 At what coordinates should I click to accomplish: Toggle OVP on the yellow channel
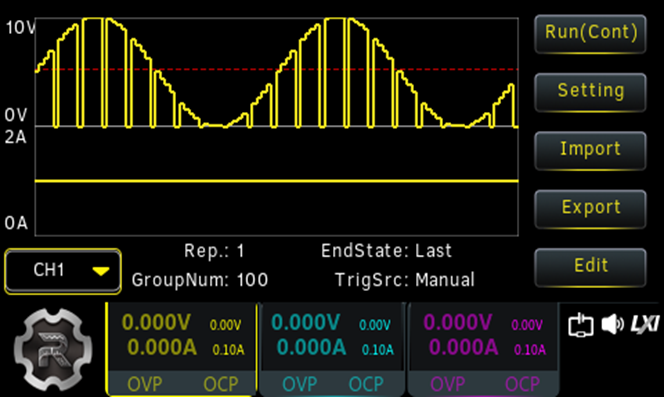click(x=145, y=384)
